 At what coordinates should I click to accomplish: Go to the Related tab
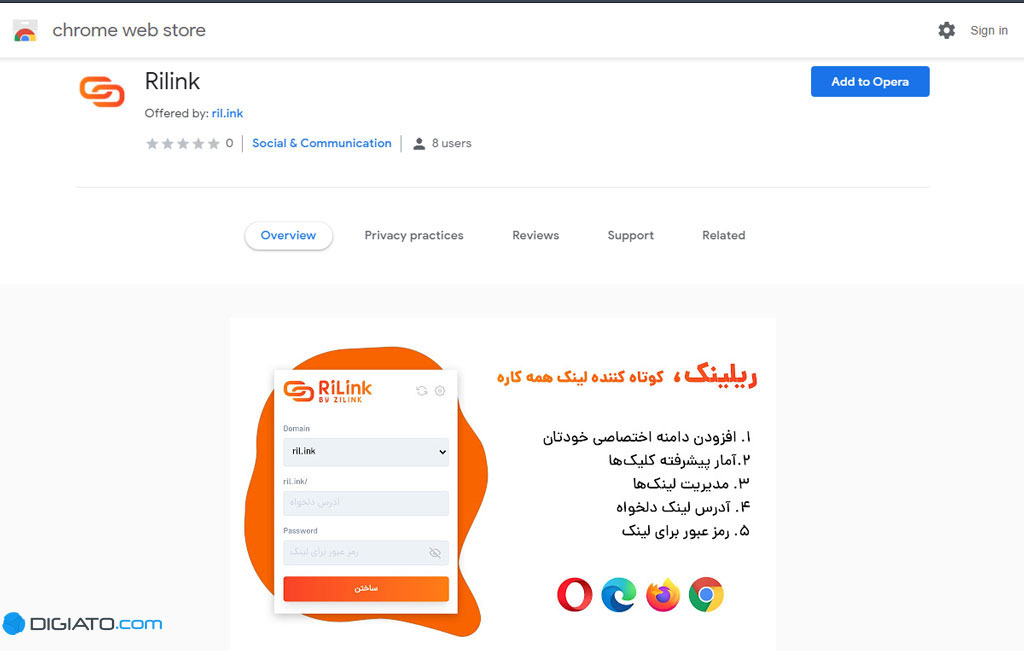point(724,235)
